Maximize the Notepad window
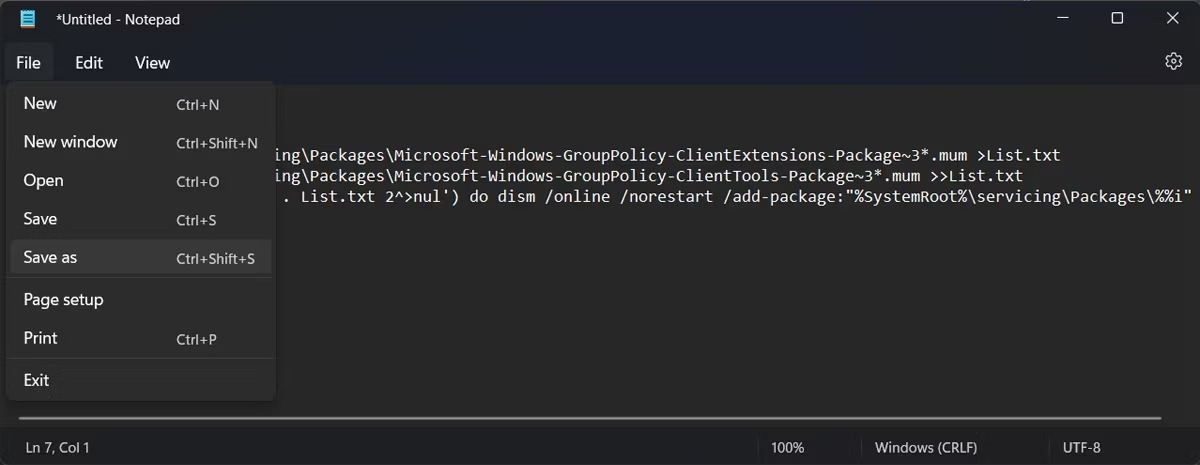This screenshot has height=465, width=1200. pos(1117,18)
